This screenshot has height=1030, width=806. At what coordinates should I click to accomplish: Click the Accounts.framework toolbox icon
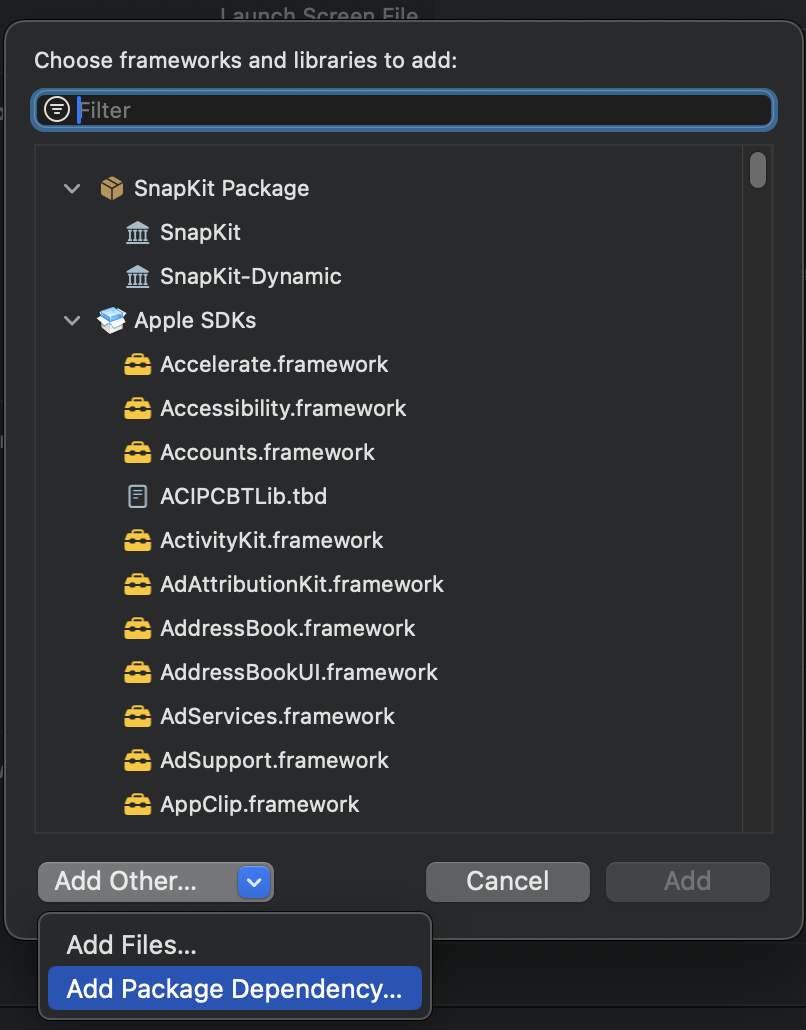[x=137, y=453]
